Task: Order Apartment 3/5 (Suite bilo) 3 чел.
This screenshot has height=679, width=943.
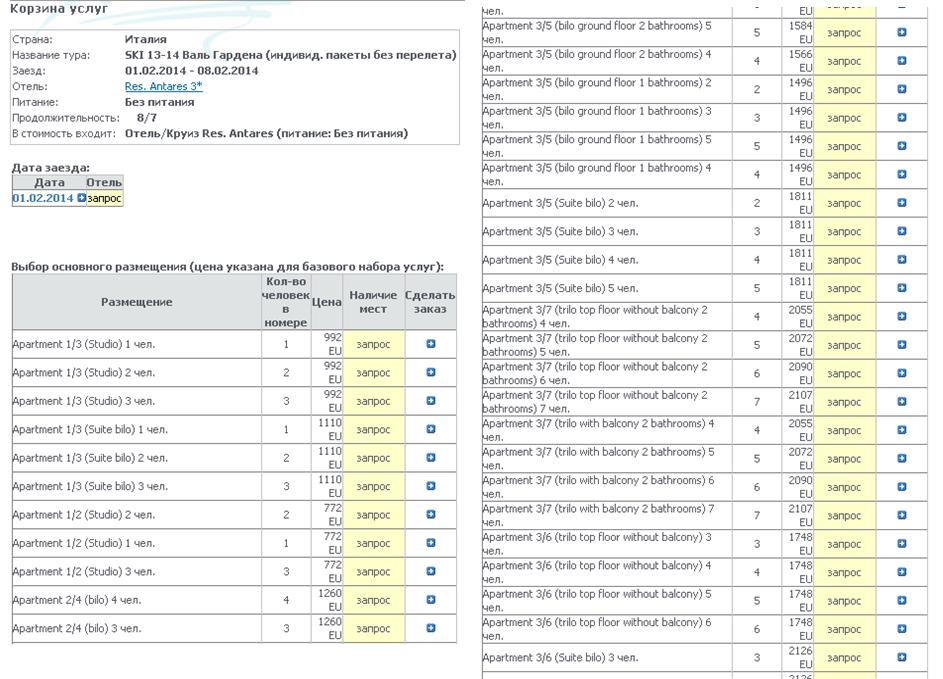Action: coord(902,231)
